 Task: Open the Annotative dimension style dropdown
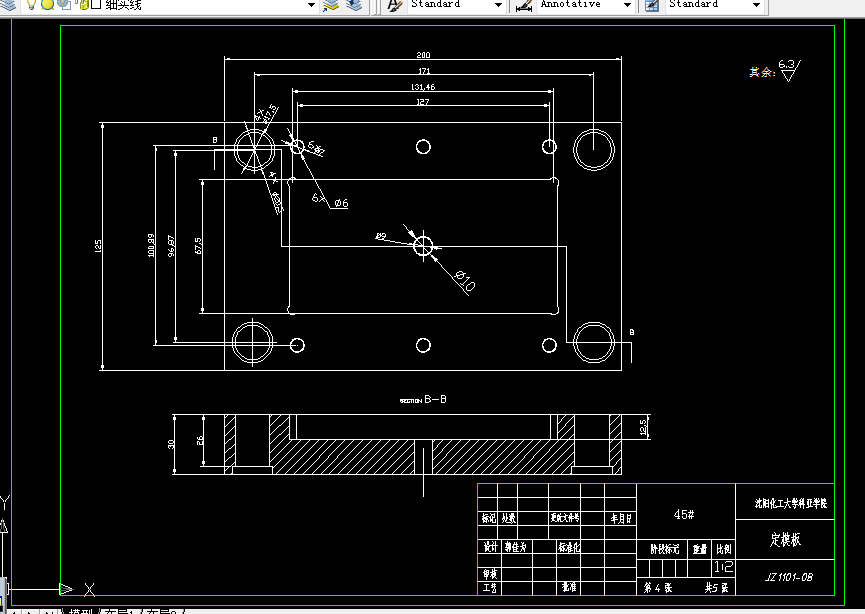coord(585,5)
